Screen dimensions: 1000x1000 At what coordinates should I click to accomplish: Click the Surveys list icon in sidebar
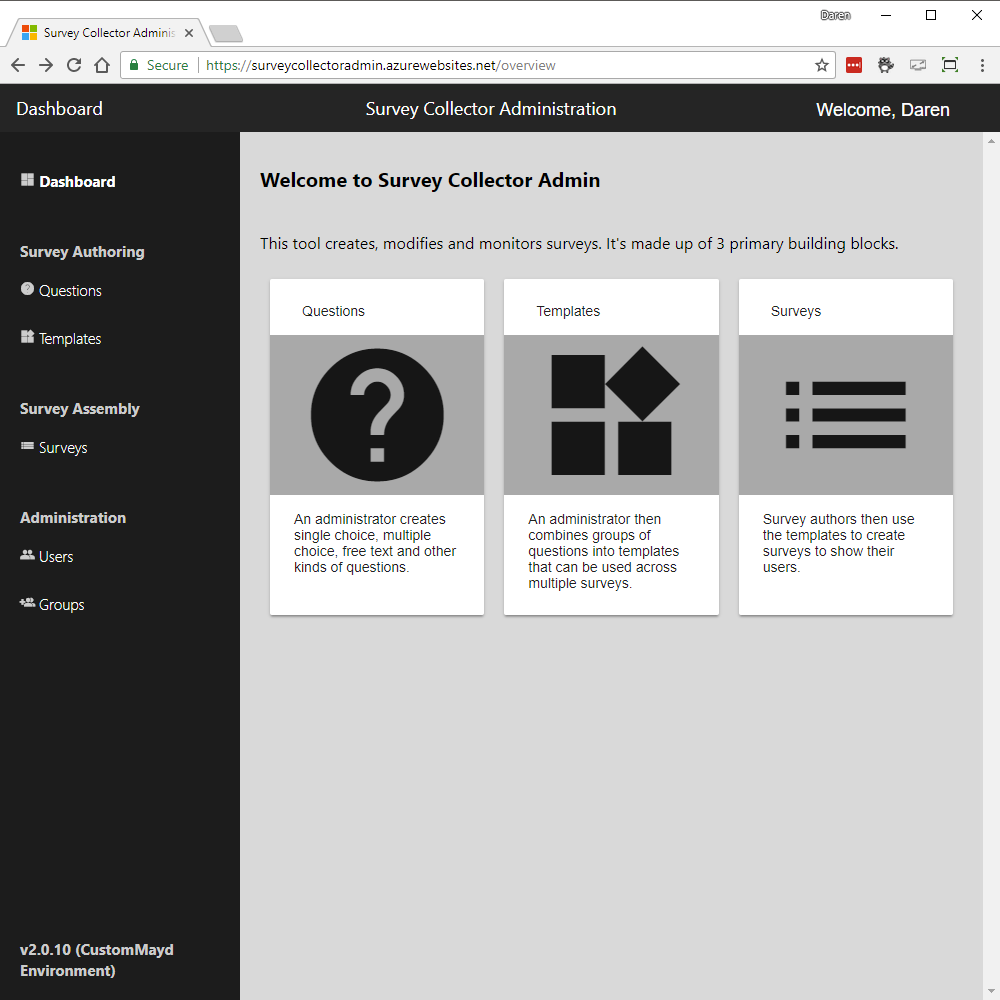tap(27, 446)
